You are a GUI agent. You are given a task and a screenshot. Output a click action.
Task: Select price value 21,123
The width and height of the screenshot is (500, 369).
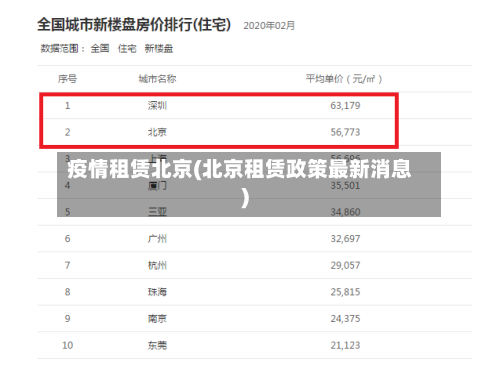pyautogui.click(x=345, y=345)
